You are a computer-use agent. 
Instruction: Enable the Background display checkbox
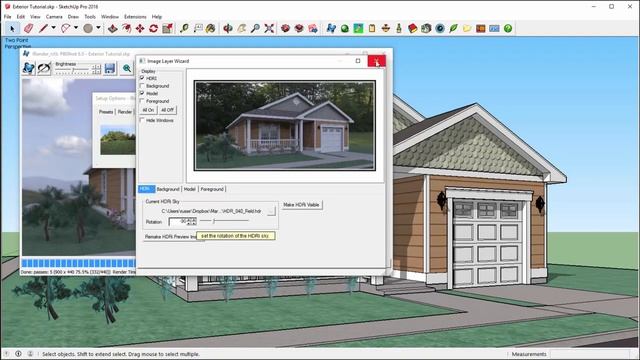[142, 86]
